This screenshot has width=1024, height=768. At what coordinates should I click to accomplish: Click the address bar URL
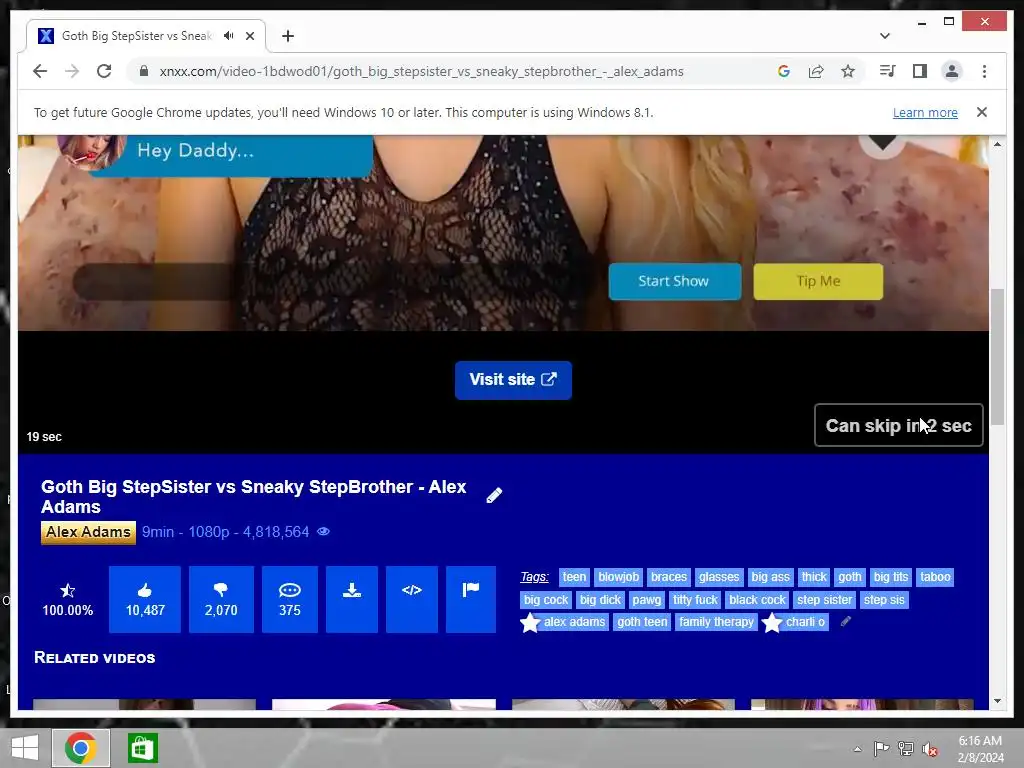[x=421, y=71]
